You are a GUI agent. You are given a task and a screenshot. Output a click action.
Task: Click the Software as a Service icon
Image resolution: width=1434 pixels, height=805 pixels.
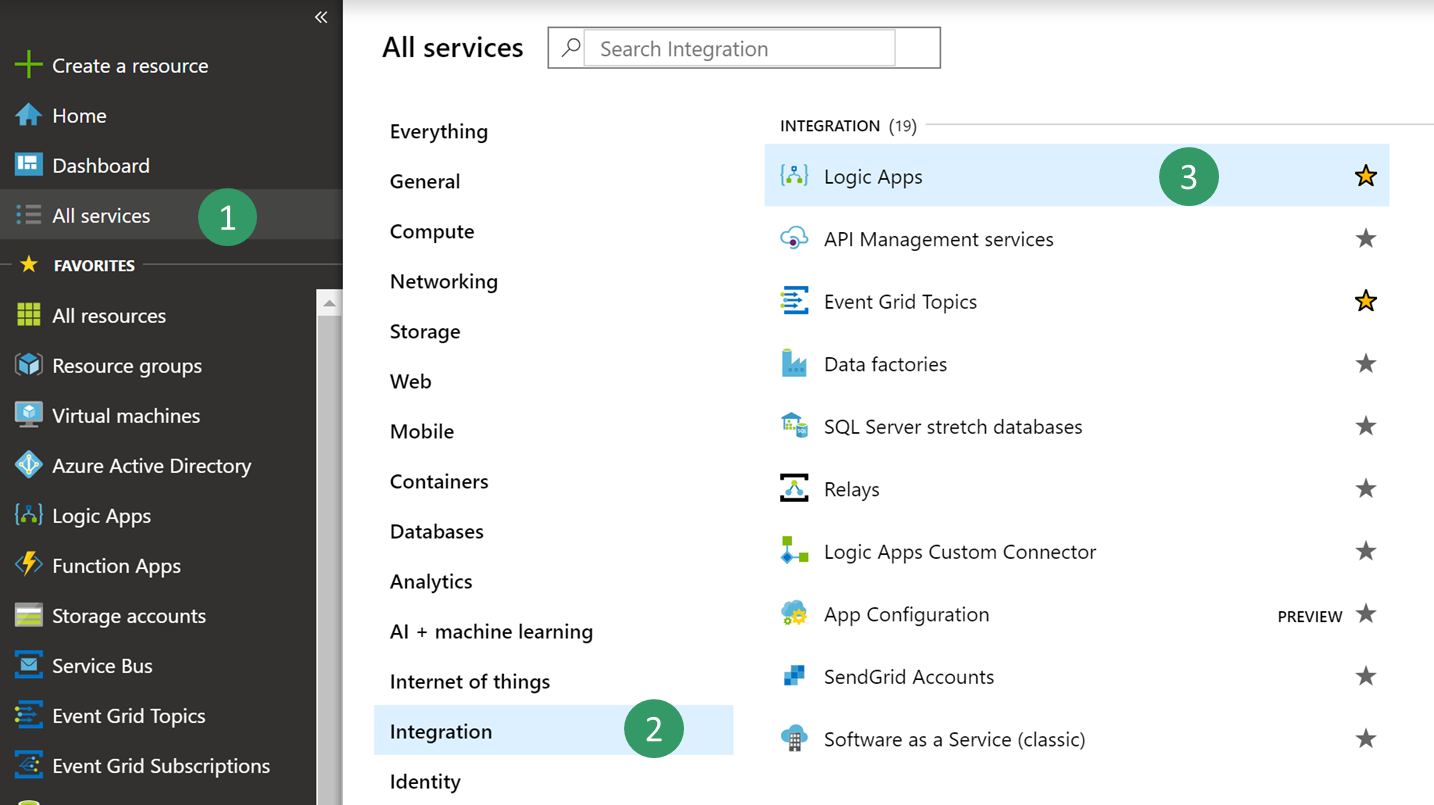[x=794, y=739]
